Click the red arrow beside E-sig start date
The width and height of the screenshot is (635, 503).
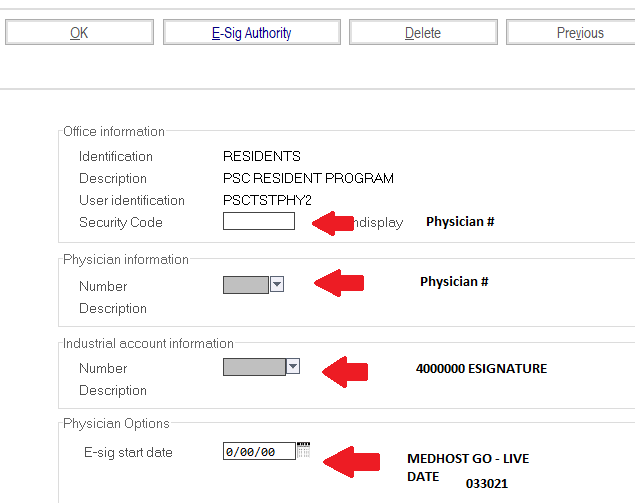tap(353, 461)
